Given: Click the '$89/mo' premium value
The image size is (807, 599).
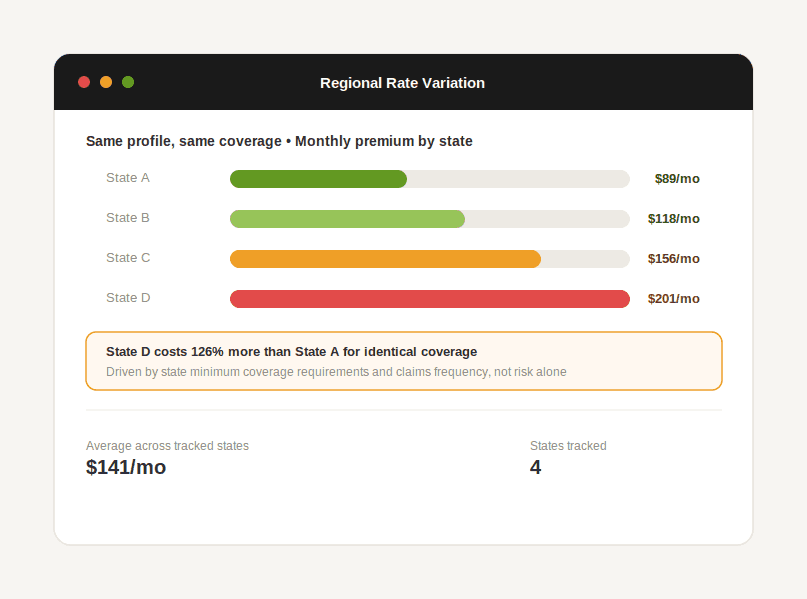Looking at the screenshot, I should tap(677, 179).
